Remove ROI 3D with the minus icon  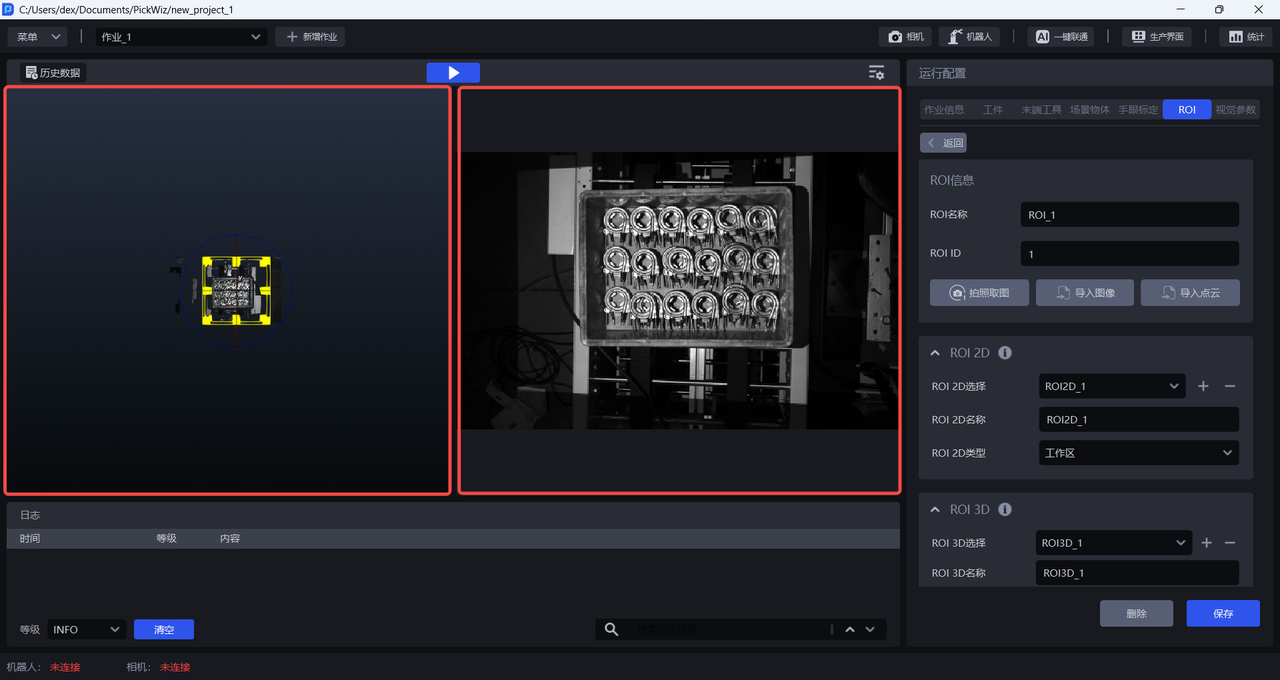coord(1230,543)
